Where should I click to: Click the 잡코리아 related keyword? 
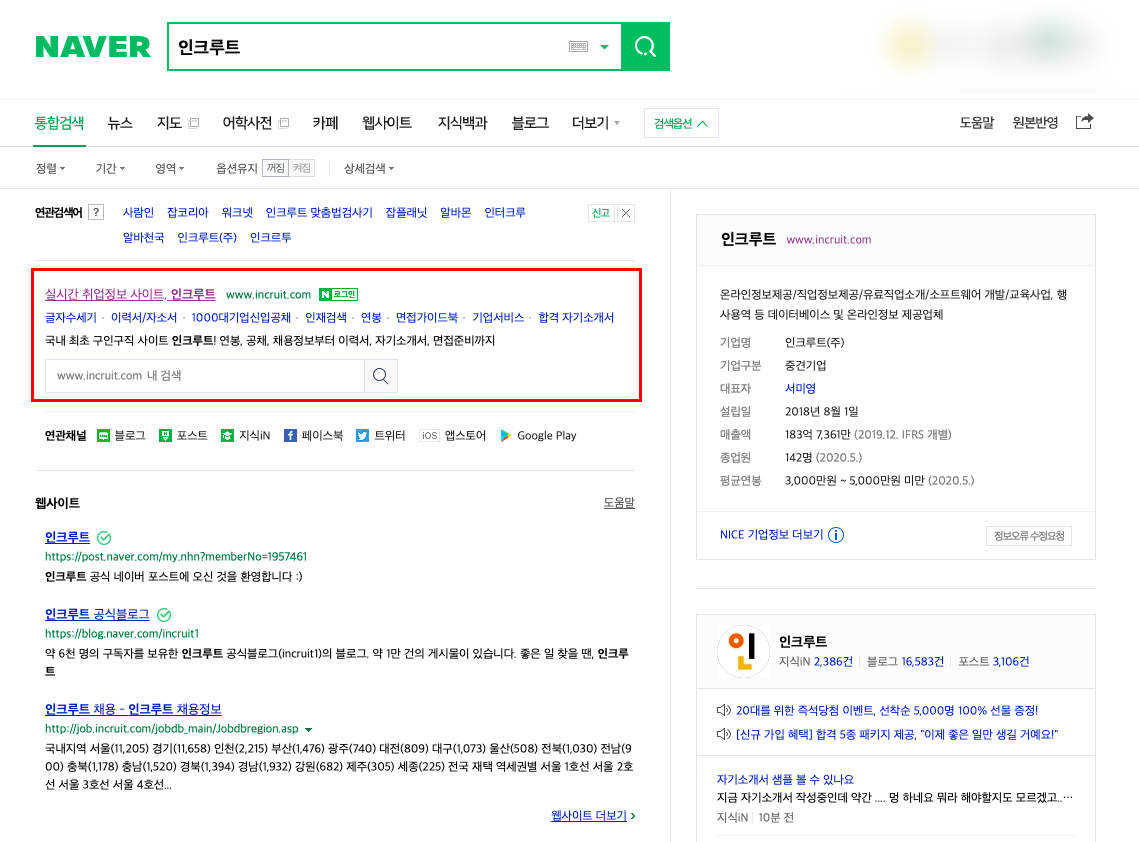[x=187, y=212]
